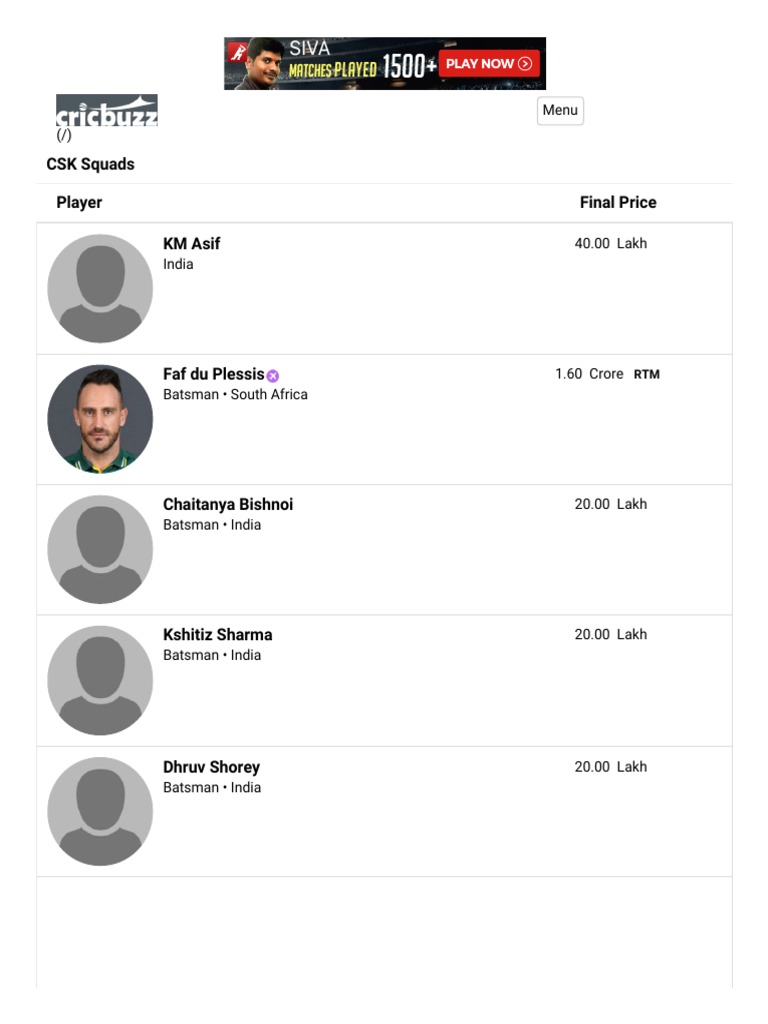
Task: Click the Play Now ad button
Action: pos(489,64)
